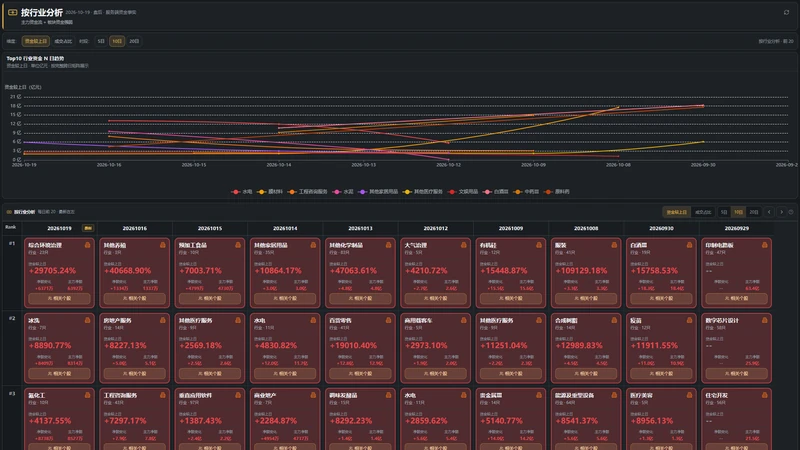The width and height of the screenshot is (800, 450).
Task: Choose the 20日 period in the top filter bar
Action: pos(134,41)
